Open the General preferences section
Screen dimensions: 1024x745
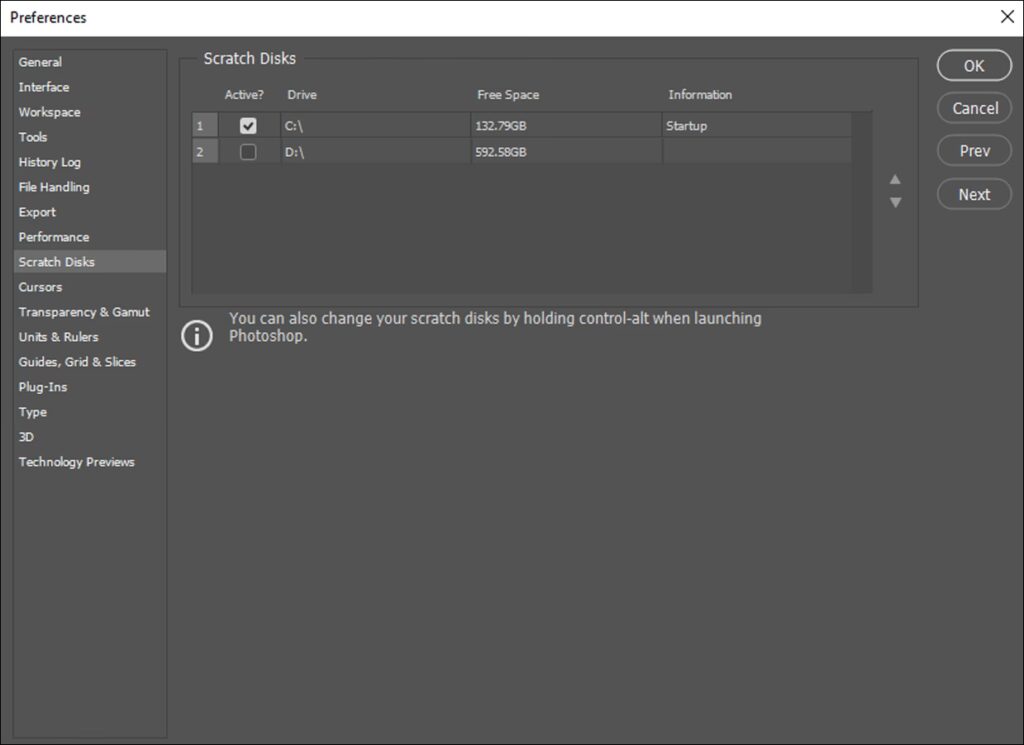click(40, 62)
